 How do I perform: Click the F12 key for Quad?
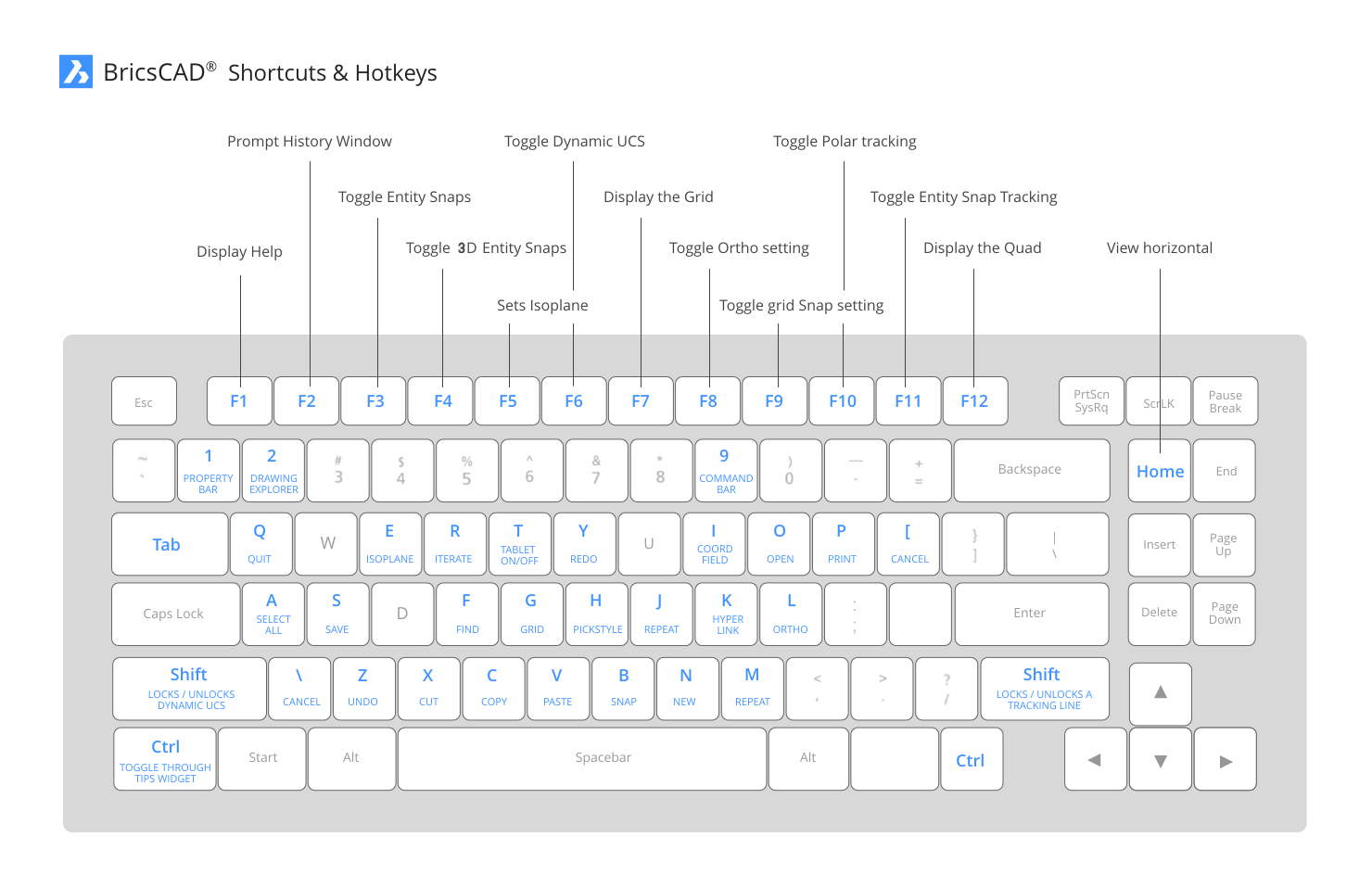pyautogui.click(x=974, y=401)
